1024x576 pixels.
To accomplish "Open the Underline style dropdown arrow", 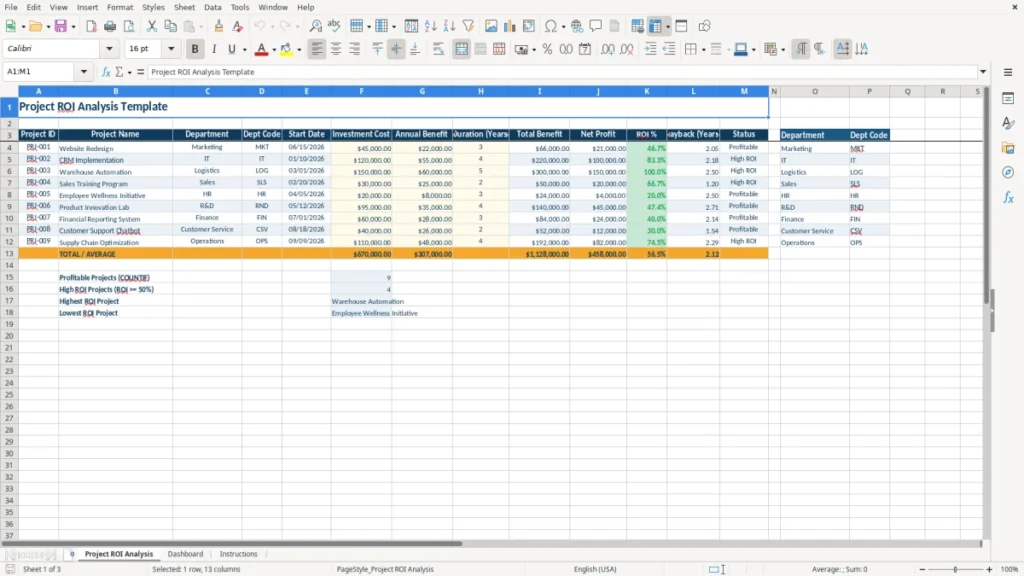I will (x=245, y=50).
